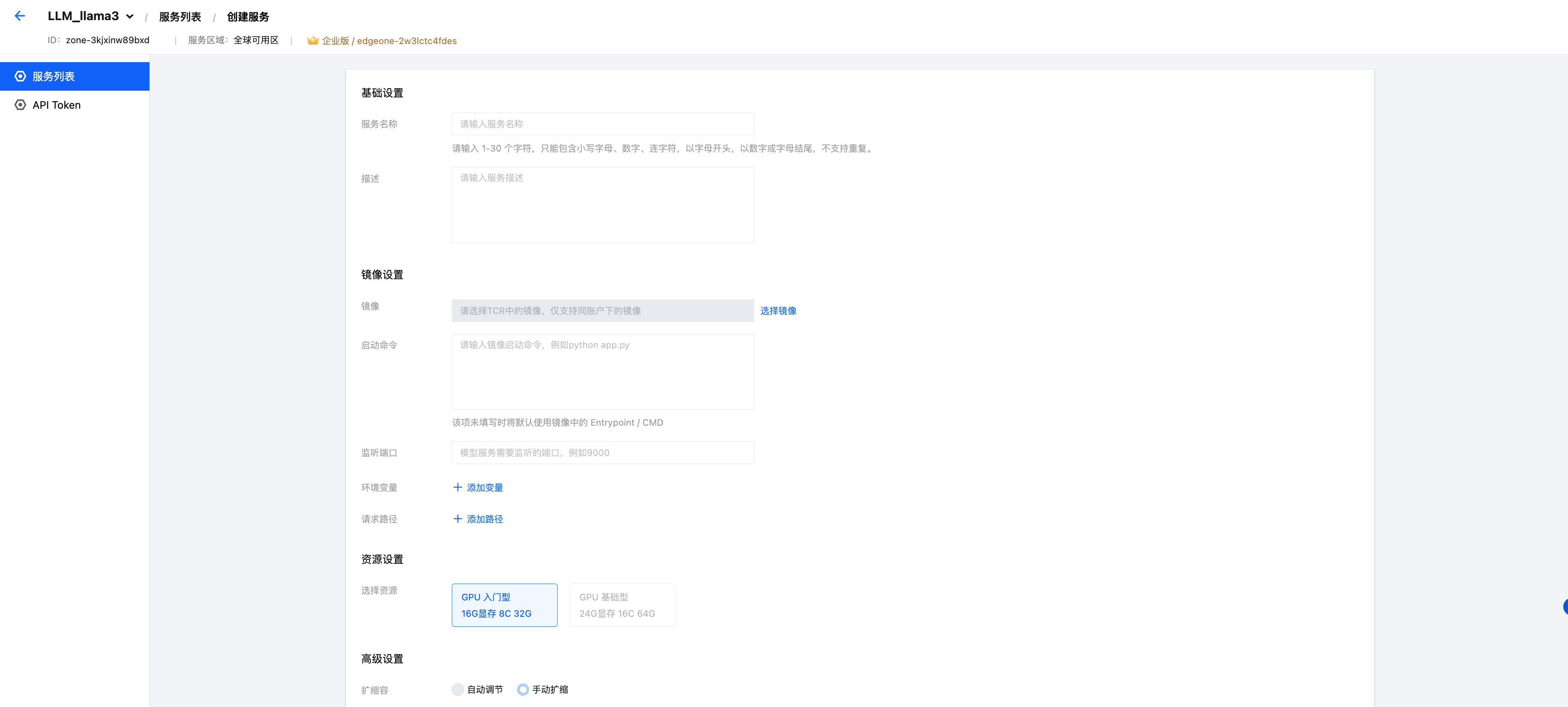
Task: Click the API Token sidebar icon
Action: click(x=20, y=105)
